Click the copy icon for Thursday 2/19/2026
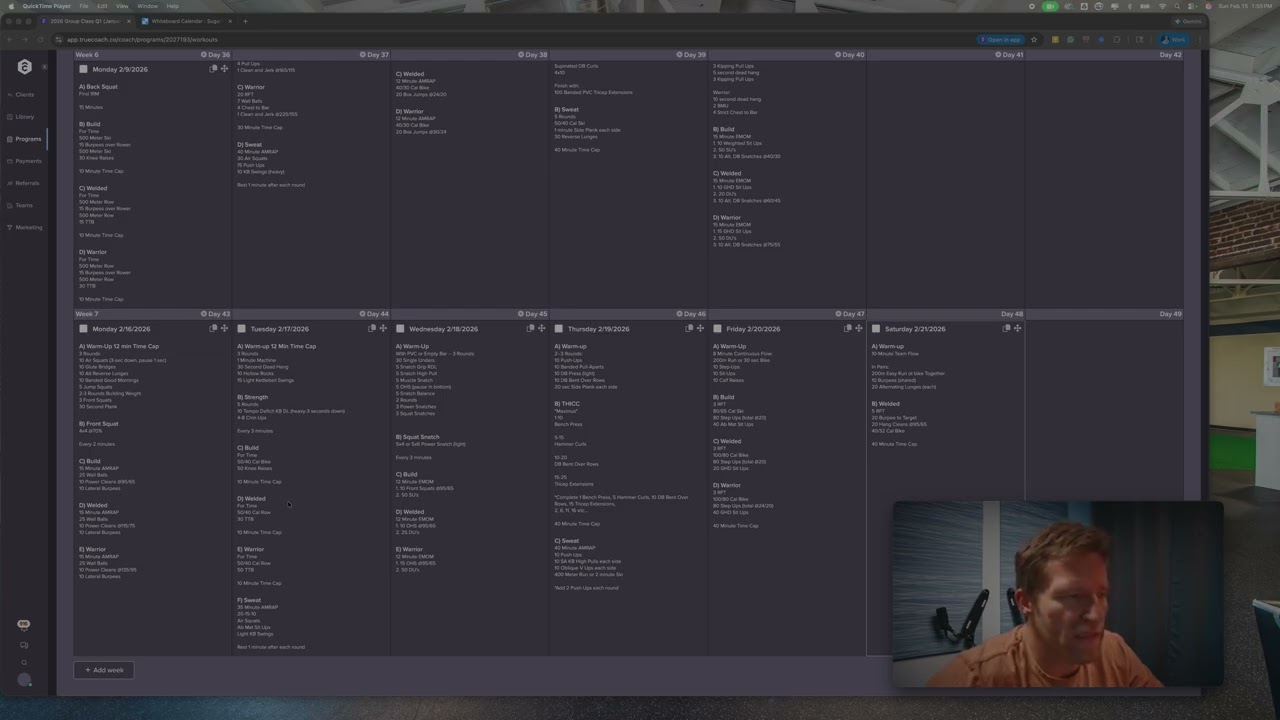1280x720 pixels. (689, 328)
